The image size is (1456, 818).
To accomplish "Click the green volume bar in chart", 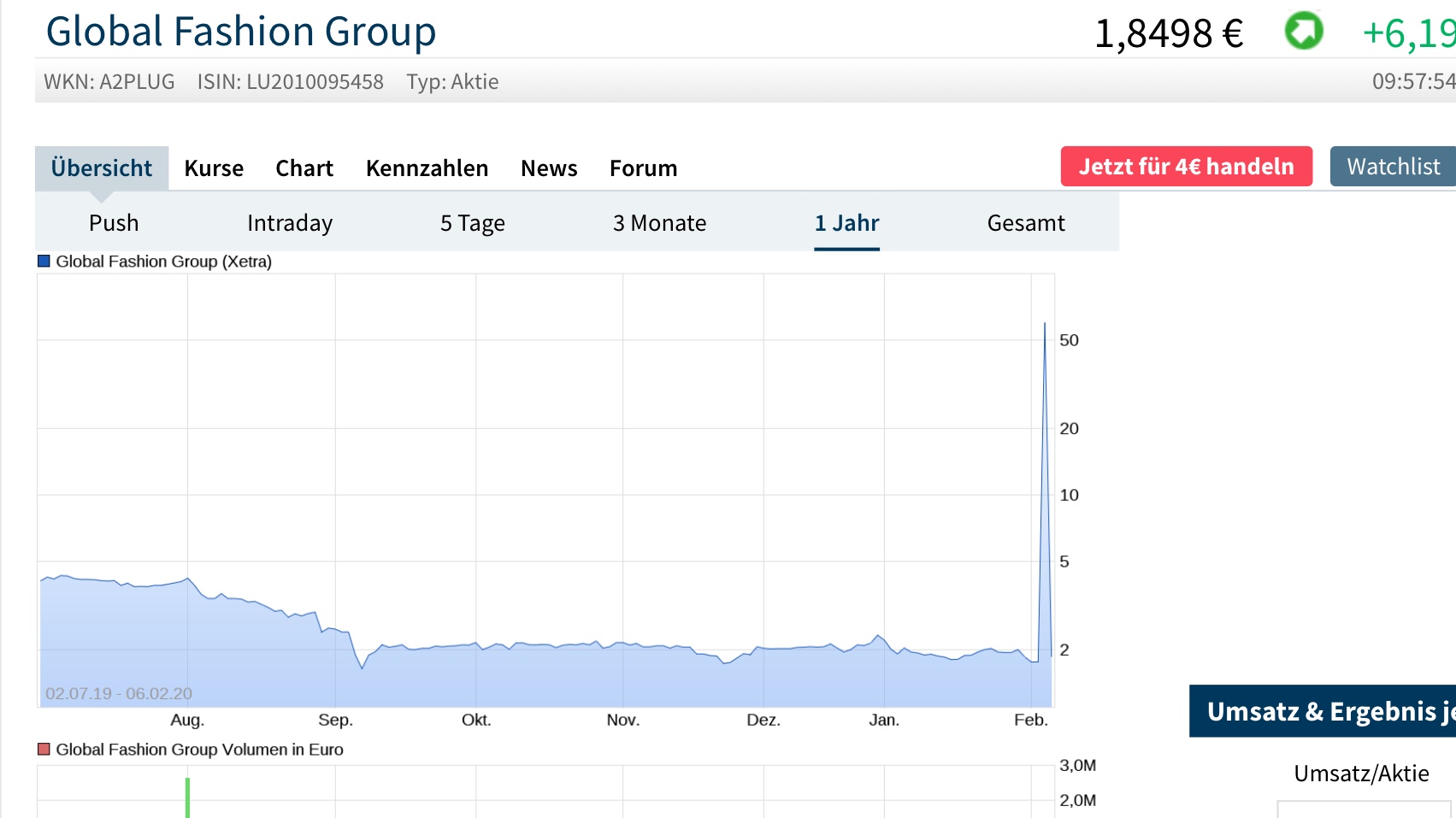I will pos(187,797).
